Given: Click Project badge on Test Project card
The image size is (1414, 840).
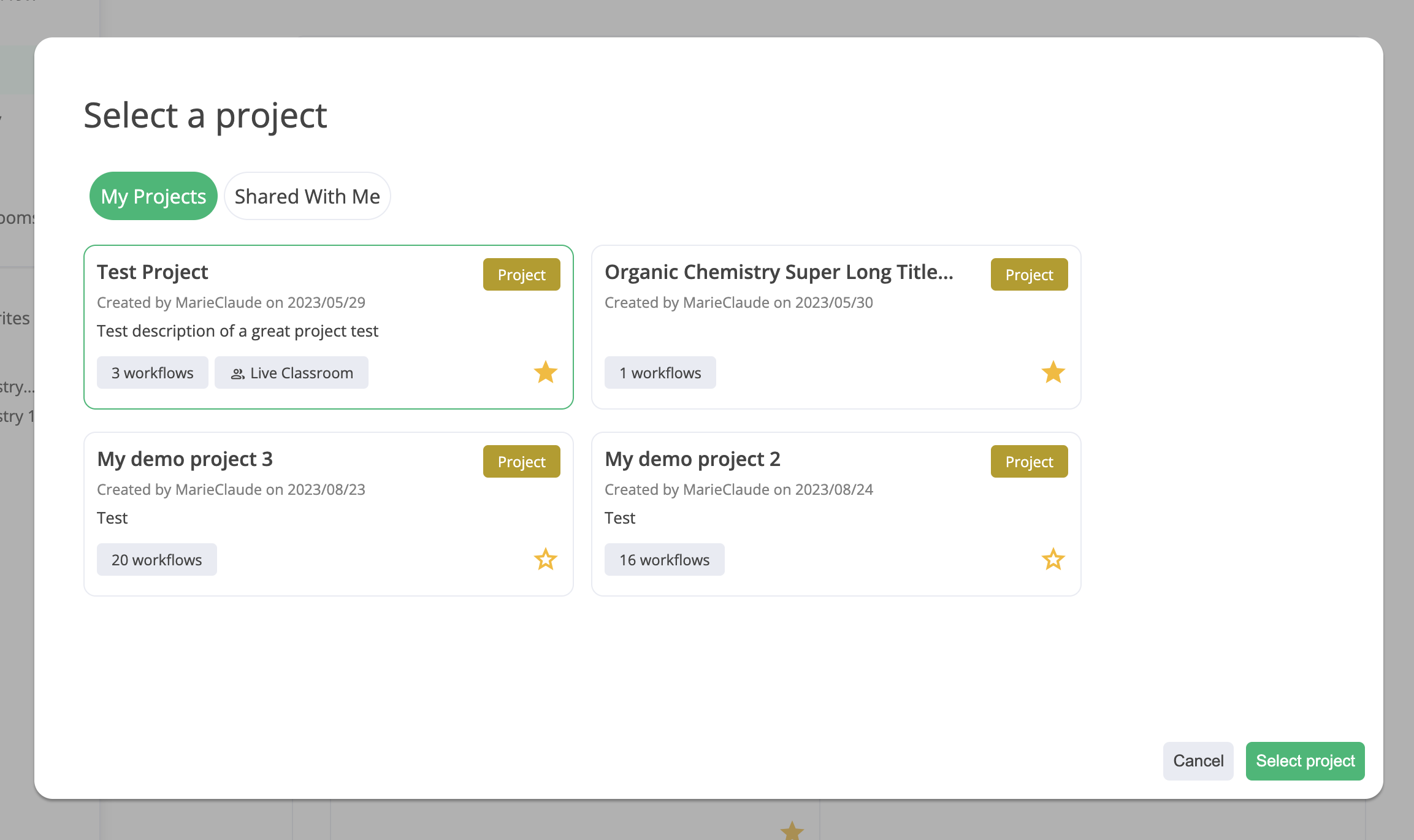Looking at the screenshot, I should point(521,275).
